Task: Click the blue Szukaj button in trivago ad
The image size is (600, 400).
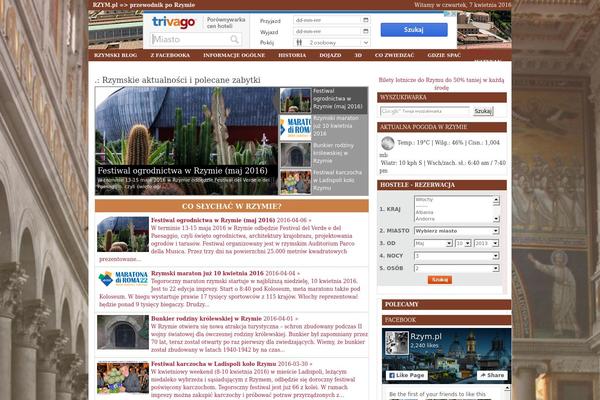Action: coord(414,29)
